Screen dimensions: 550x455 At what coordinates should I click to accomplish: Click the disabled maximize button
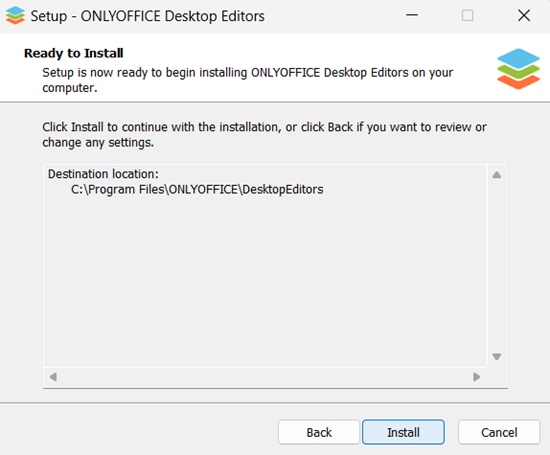click(467, 16)
